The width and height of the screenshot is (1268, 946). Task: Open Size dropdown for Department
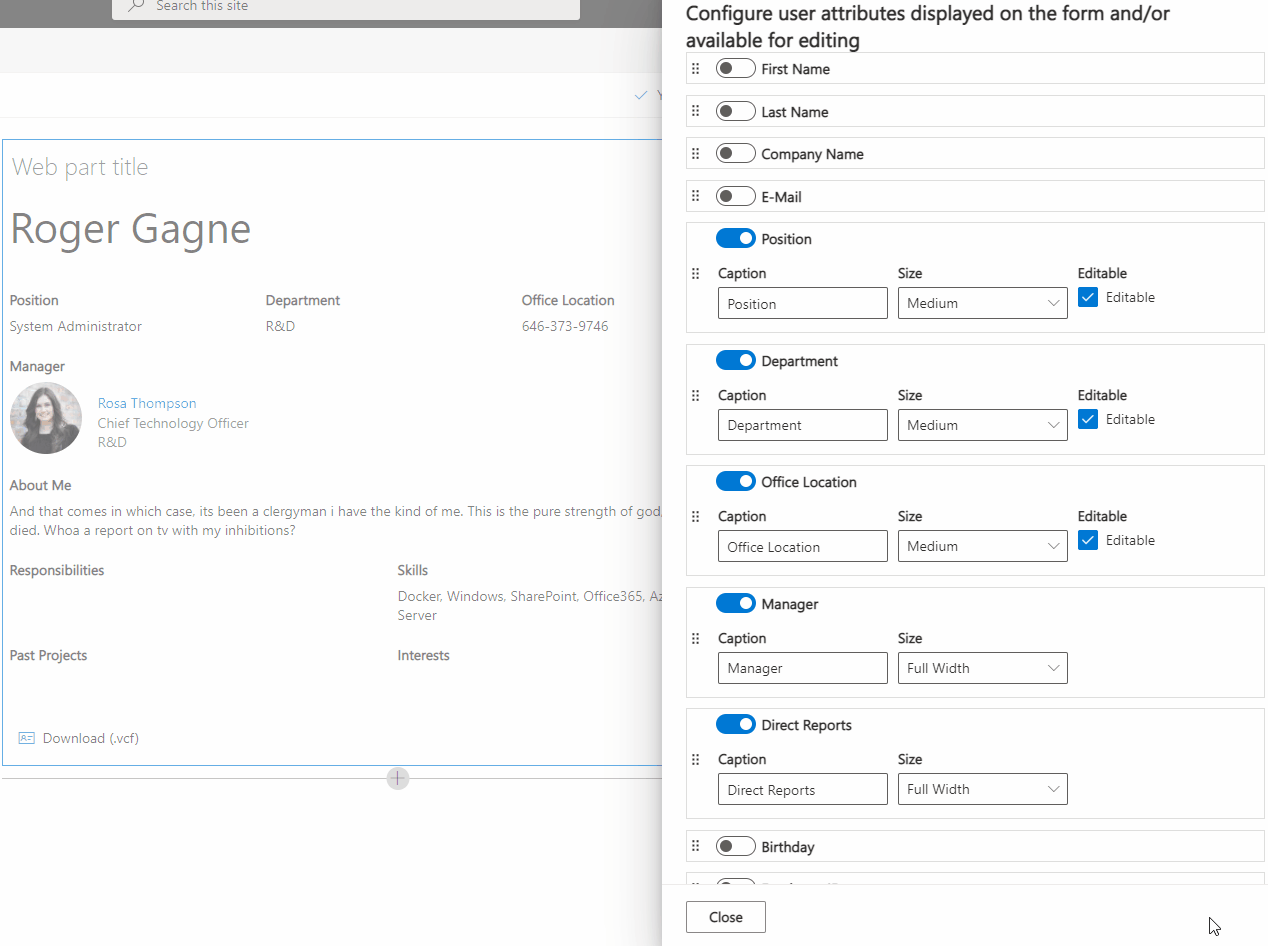[x=982, y=425]
